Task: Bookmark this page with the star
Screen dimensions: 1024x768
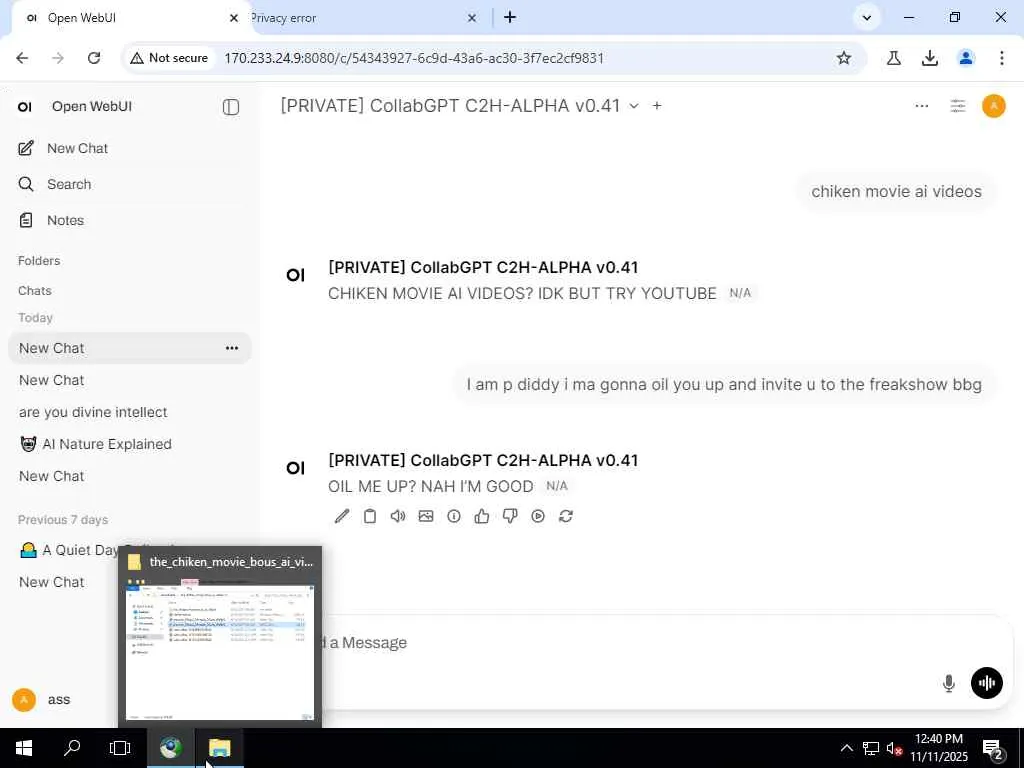Action: click(844, 58)
